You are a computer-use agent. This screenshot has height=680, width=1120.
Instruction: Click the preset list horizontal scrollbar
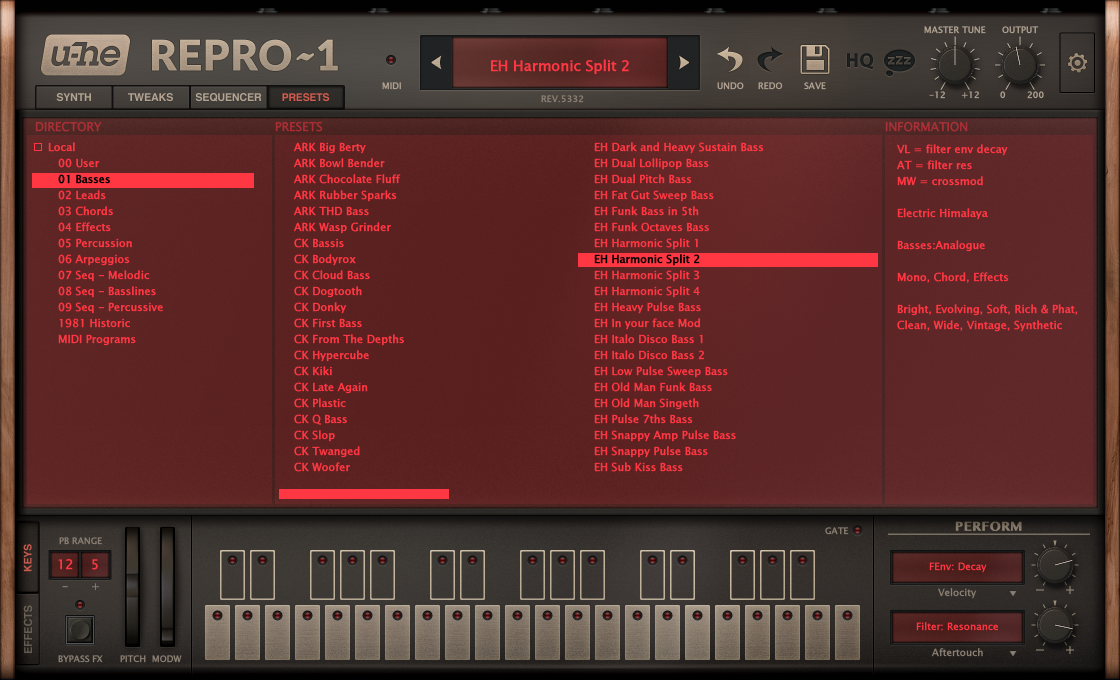point(364,494)
